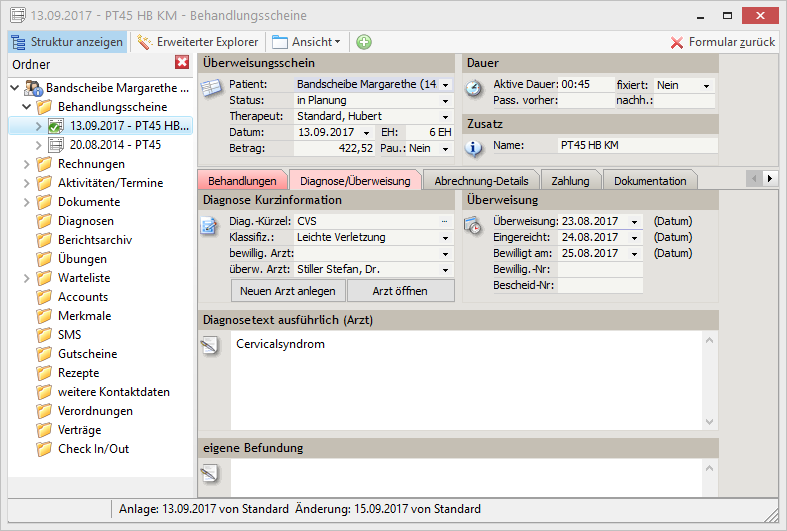Expand the Rechnungen folder
The image size is (787, 531).
(25, 164)
